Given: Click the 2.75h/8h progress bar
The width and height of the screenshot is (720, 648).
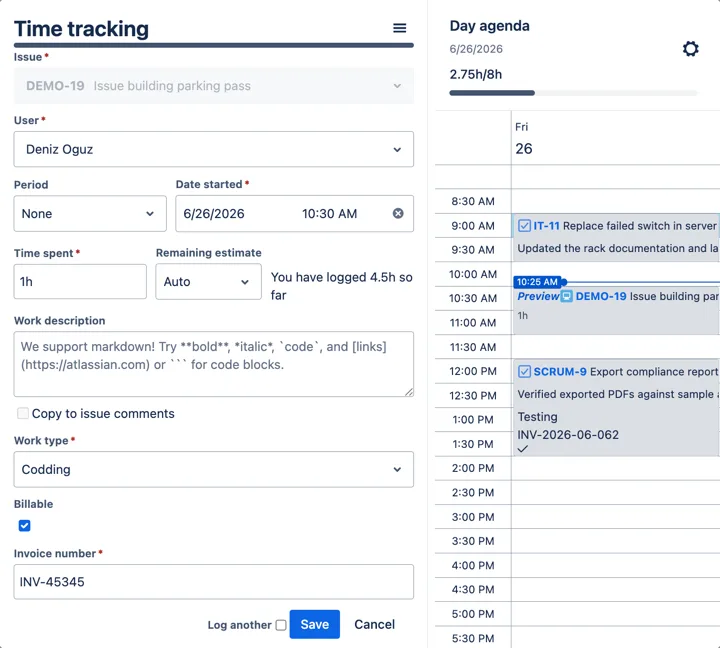Looking at the screenshot, I should point(573,93).
